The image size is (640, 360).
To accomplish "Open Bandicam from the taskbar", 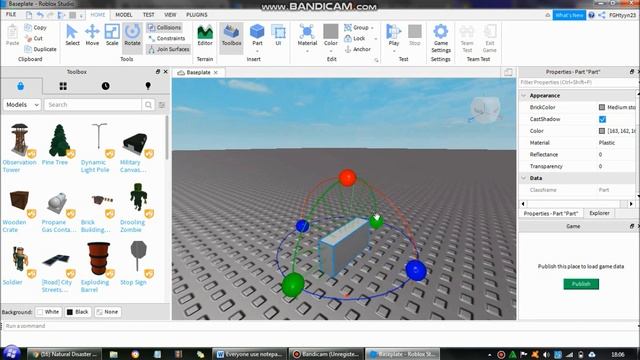I will click(327, 354).
